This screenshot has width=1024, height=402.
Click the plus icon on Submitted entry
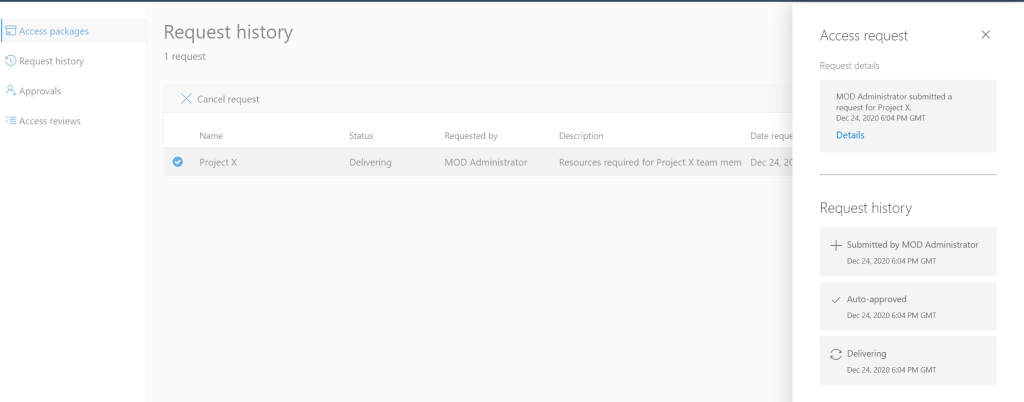coord(836,245)
